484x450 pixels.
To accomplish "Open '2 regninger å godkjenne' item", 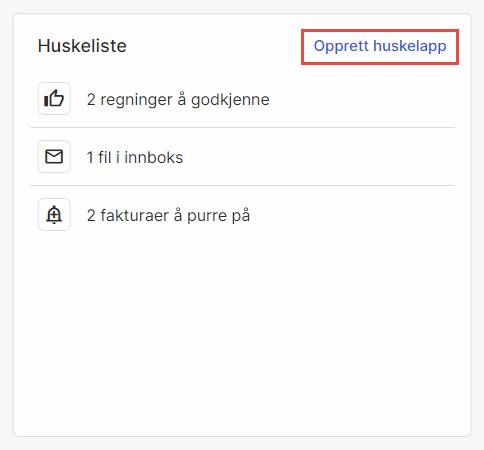I will [242, 99].
